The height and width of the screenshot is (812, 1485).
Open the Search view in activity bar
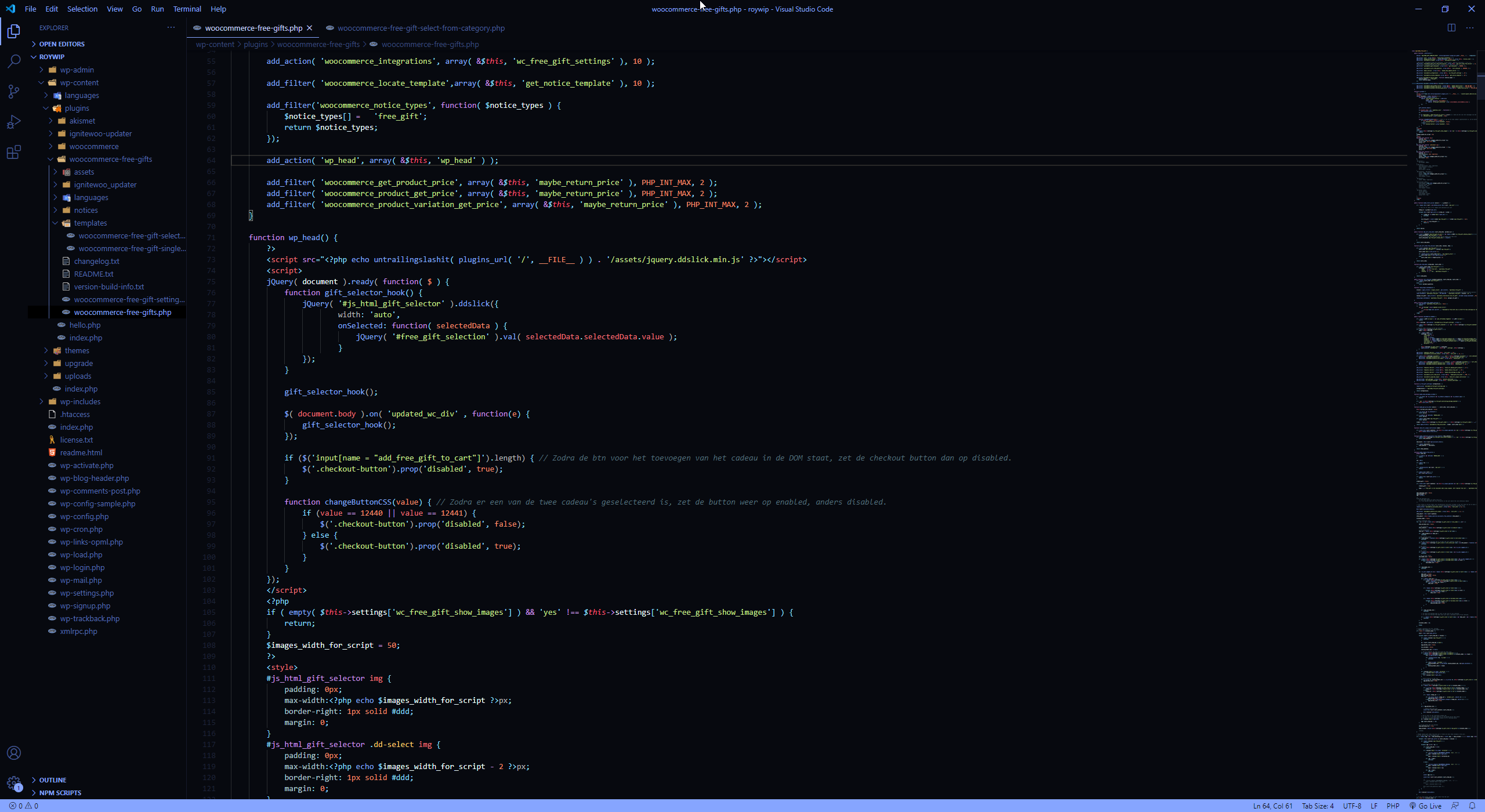(x=14, y=61)
